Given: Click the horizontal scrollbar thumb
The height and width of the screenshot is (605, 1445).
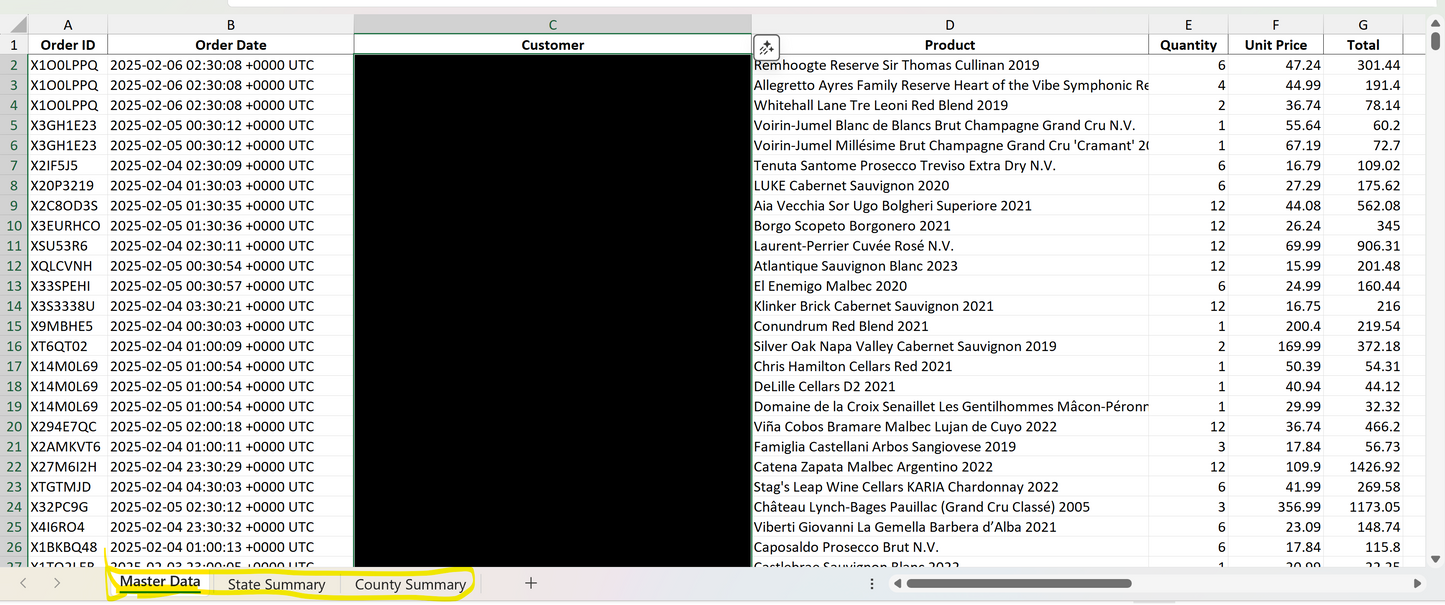Looking at the screenshot, I should [1018, 583].
